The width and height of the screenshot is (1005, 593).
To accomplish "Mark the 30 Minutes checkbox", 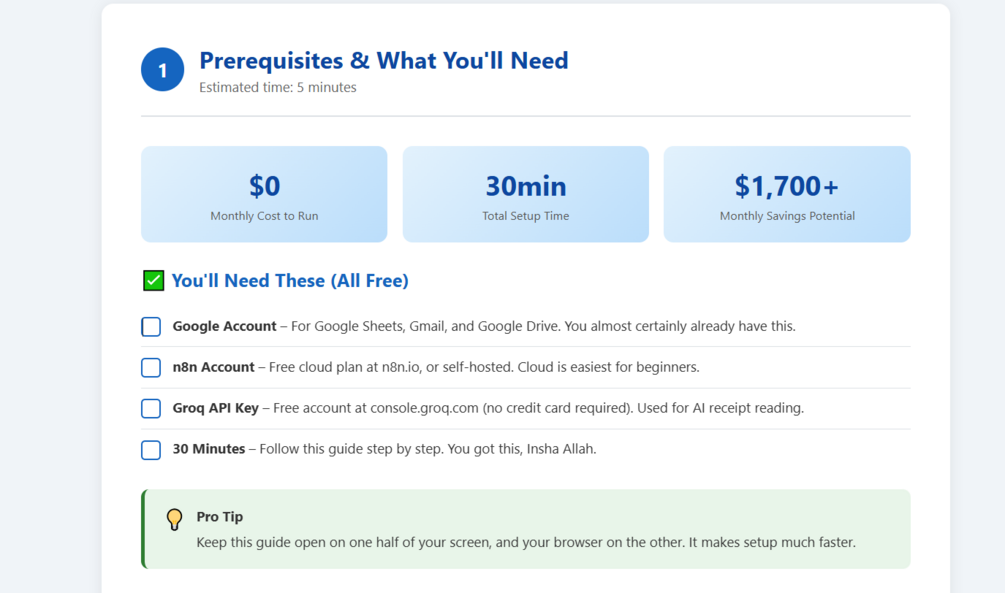I will click(151, 449).
